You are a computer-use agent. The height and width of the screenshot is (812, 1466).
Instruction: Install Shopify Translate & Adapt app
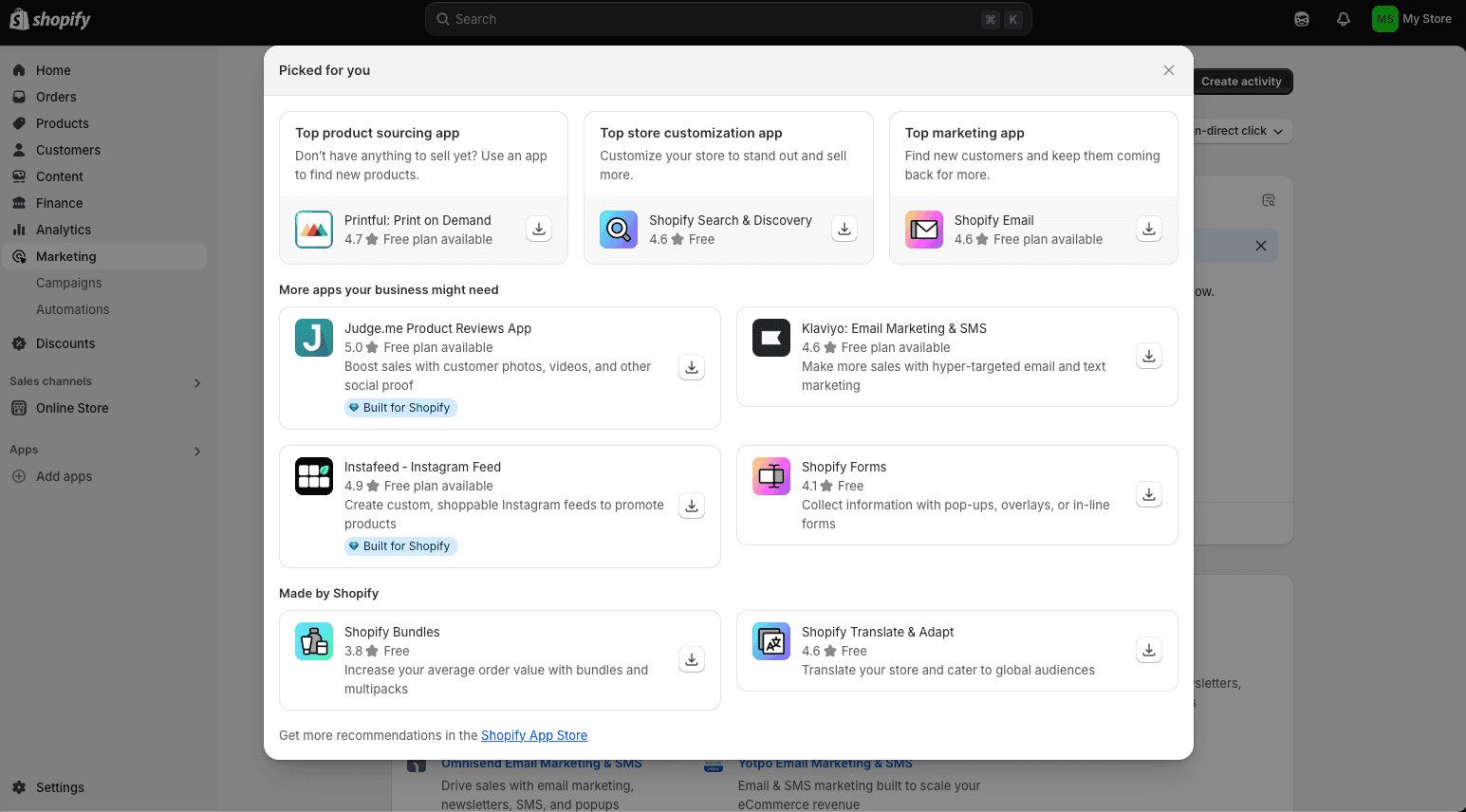click(1149, 650)
